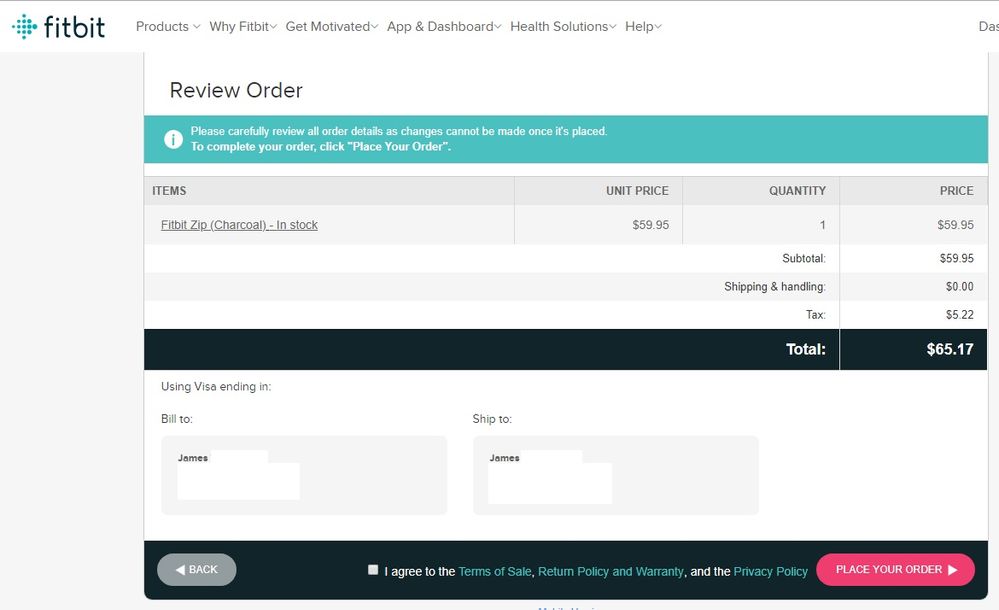Expand the Products chevron
This screenshot has height=610, width=999.
click(x=196, y=27)
